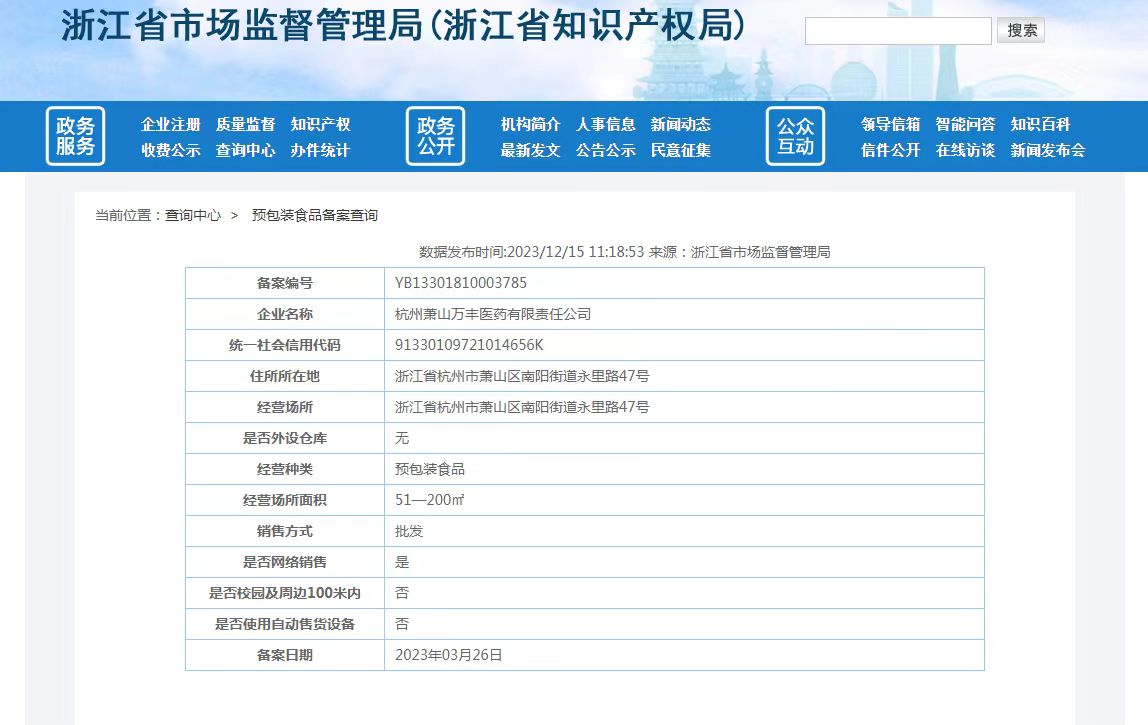The width and height of the screenshot is (1148, 725).
Task: Click 查询中心 in the breadcrumb
Action: (193, 215)
